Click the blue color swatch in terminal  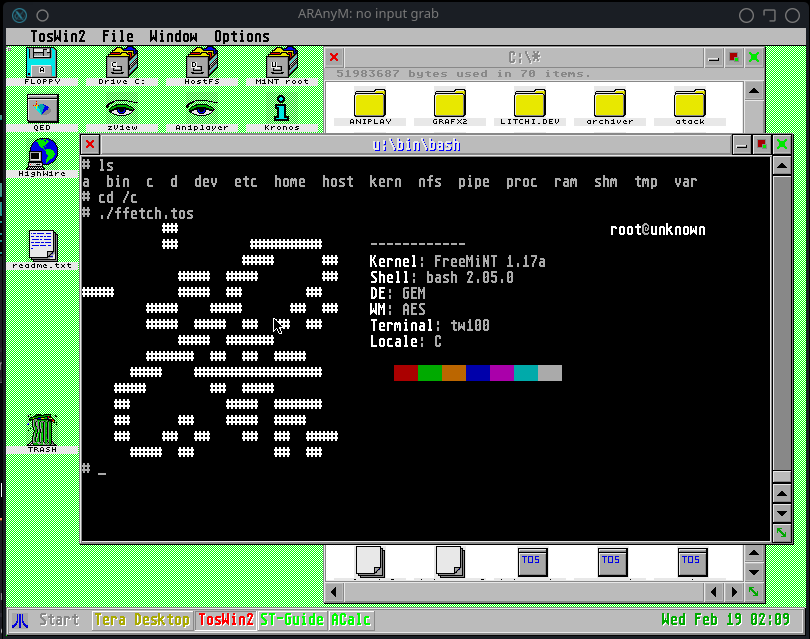[478, 373]
